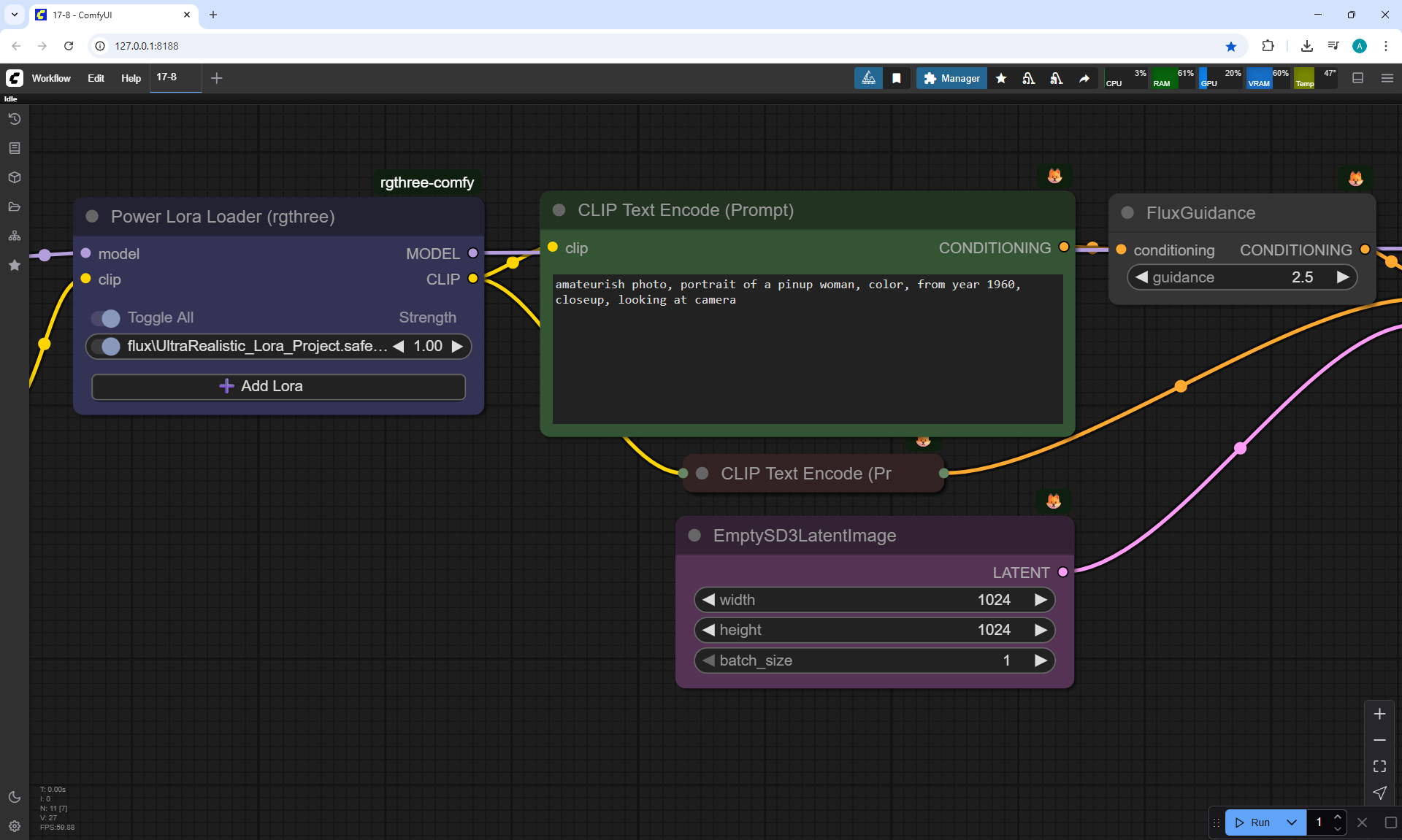Screen dimensions: 1402x840
Task: Switch the Toggle All lora switch
Action: (x=106, y=318)
